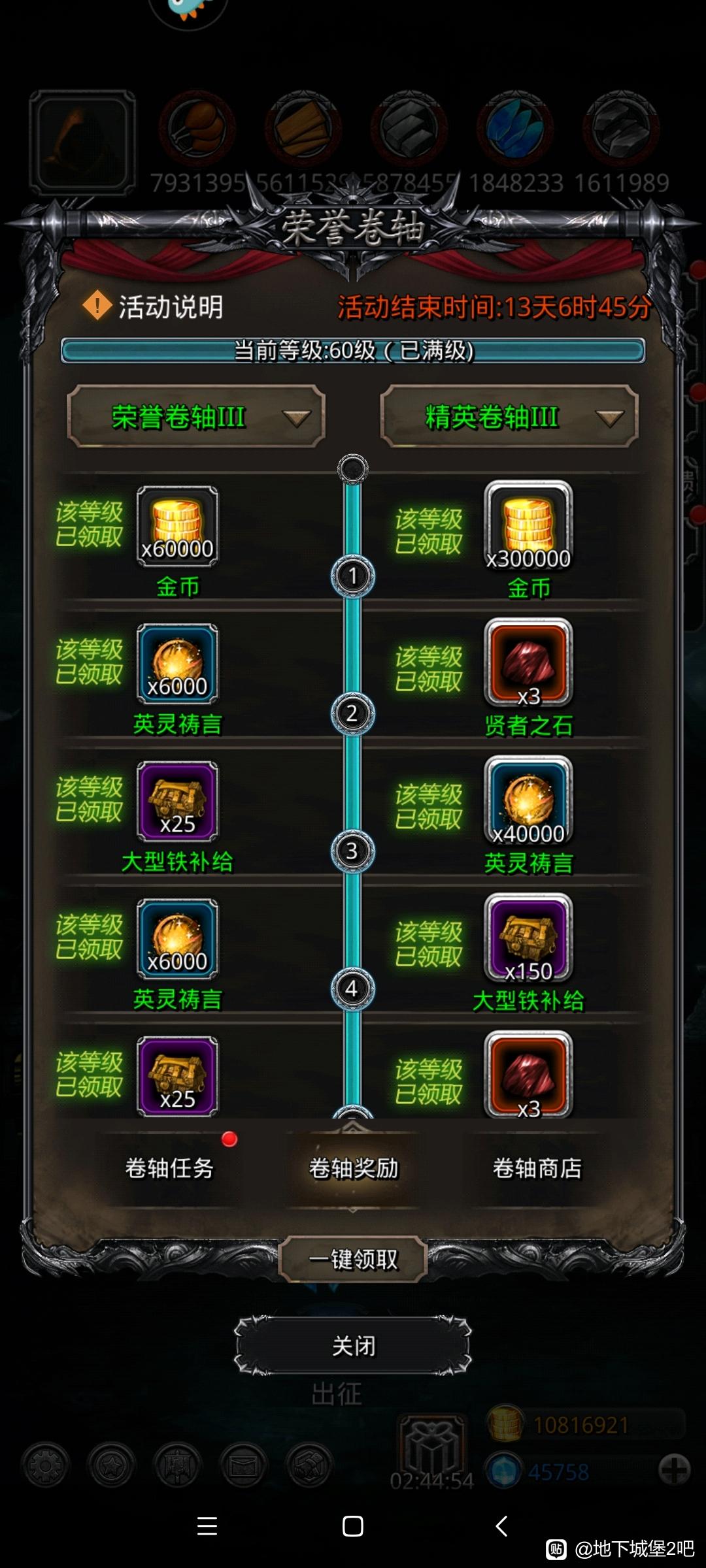Viewport: 706px width, 1568px height.
Task: Click the arrow on the 精英卷轴III selector
Action: click(609, 419)
